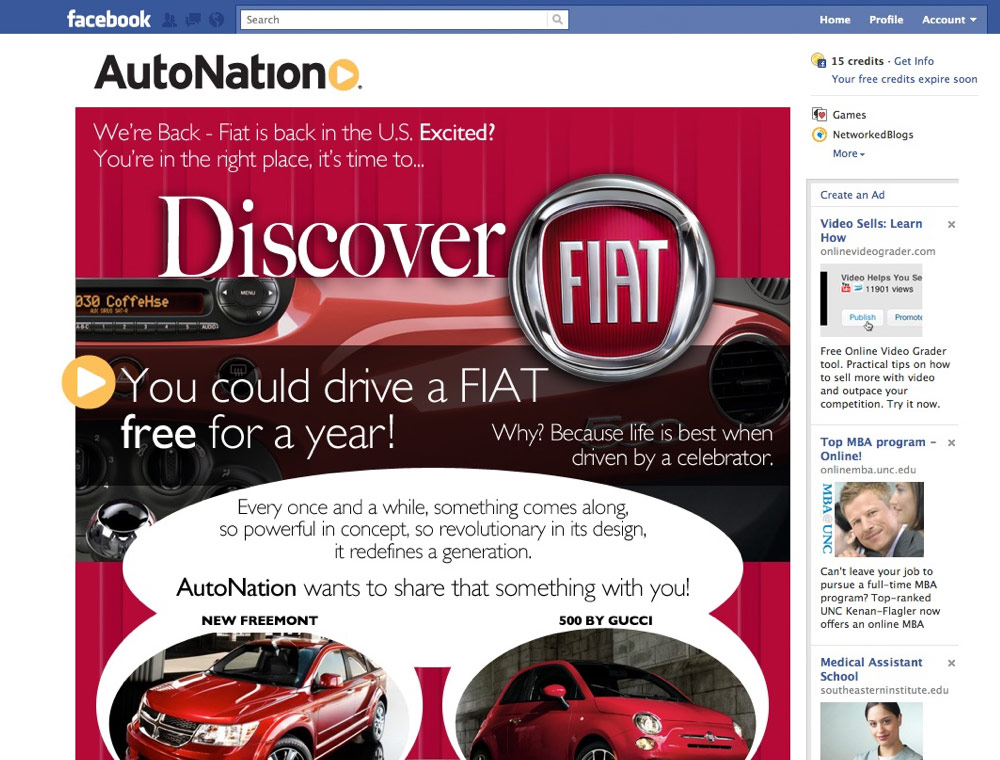The width and height of the screenshot is (1000, 760).
Task: Hide the Top MBA program ad
Action: pyautogui.click(x=950, y=444)
